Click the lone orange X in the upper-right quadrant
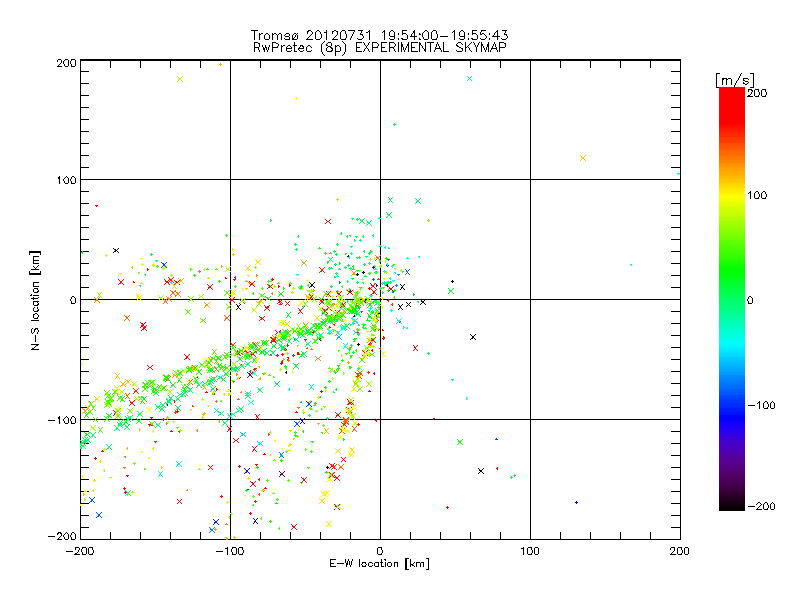 pos(583,158)
